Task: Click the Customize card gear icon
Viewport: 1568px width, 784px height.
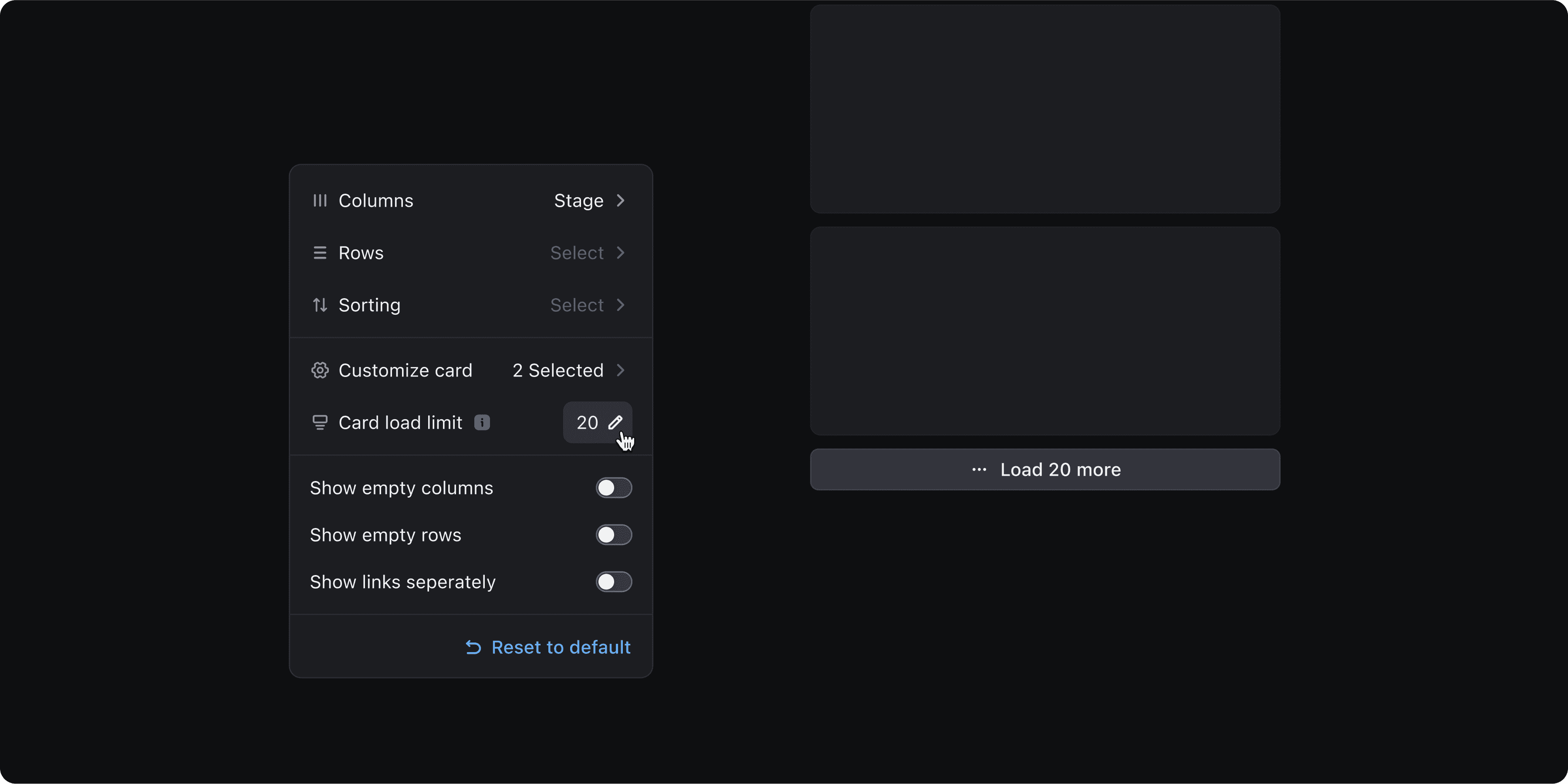Action: tap(320, 370)
